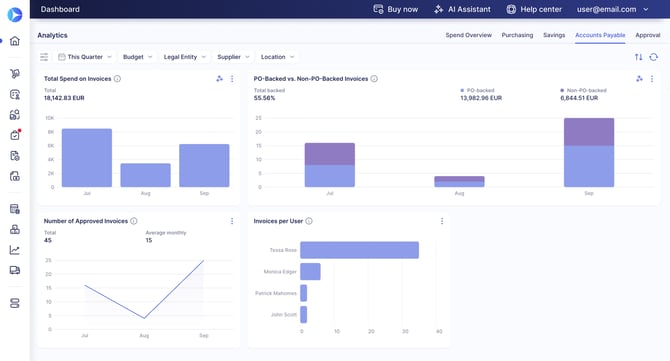
Task: Click the Tessa Rose bar in Invoices per User
Action: (x=359, y=250)
